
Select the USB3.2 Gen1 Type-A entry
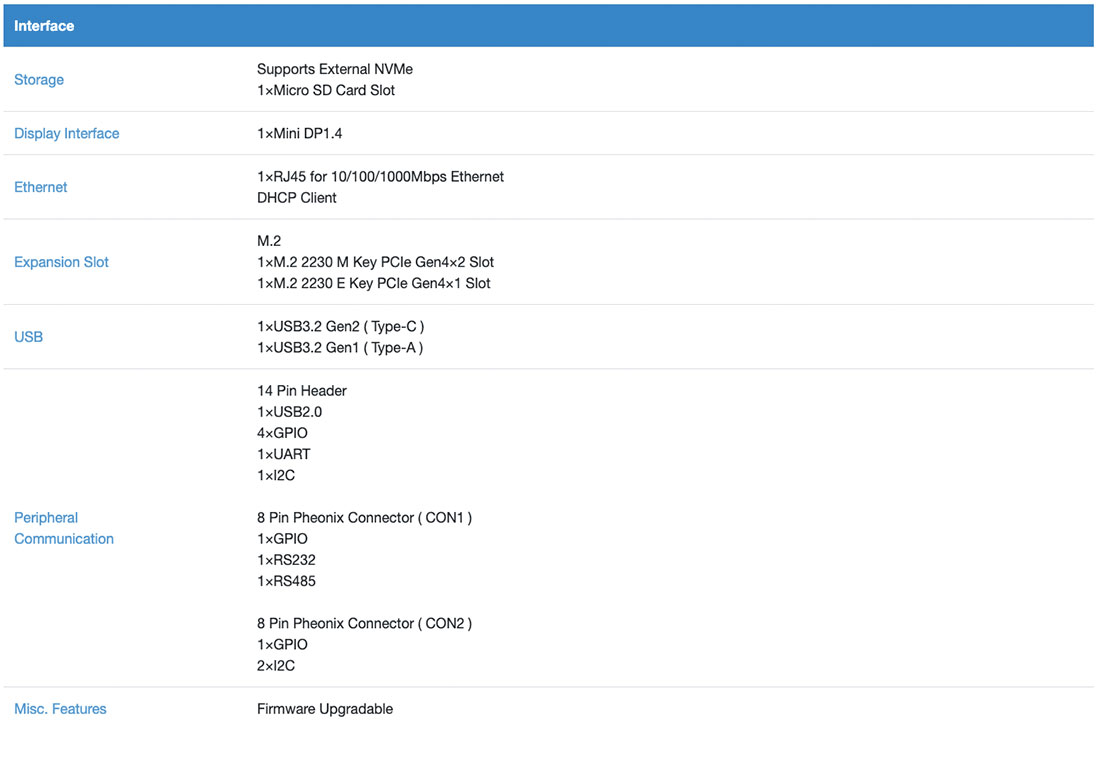click(x=339, y=348)
